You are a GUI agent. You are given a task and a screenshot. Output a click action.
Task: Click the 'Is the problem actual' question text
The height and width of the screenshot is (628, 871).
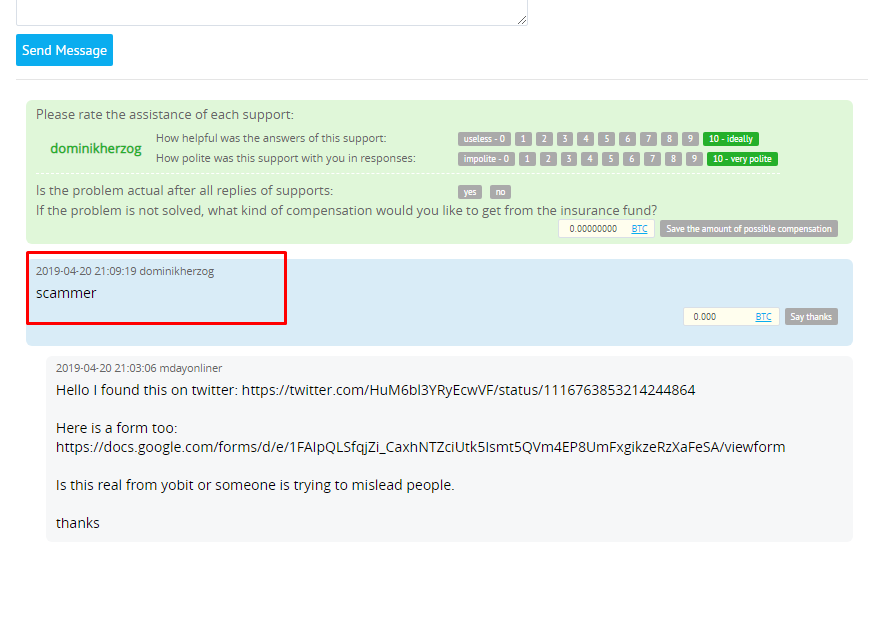click(184, 190)
